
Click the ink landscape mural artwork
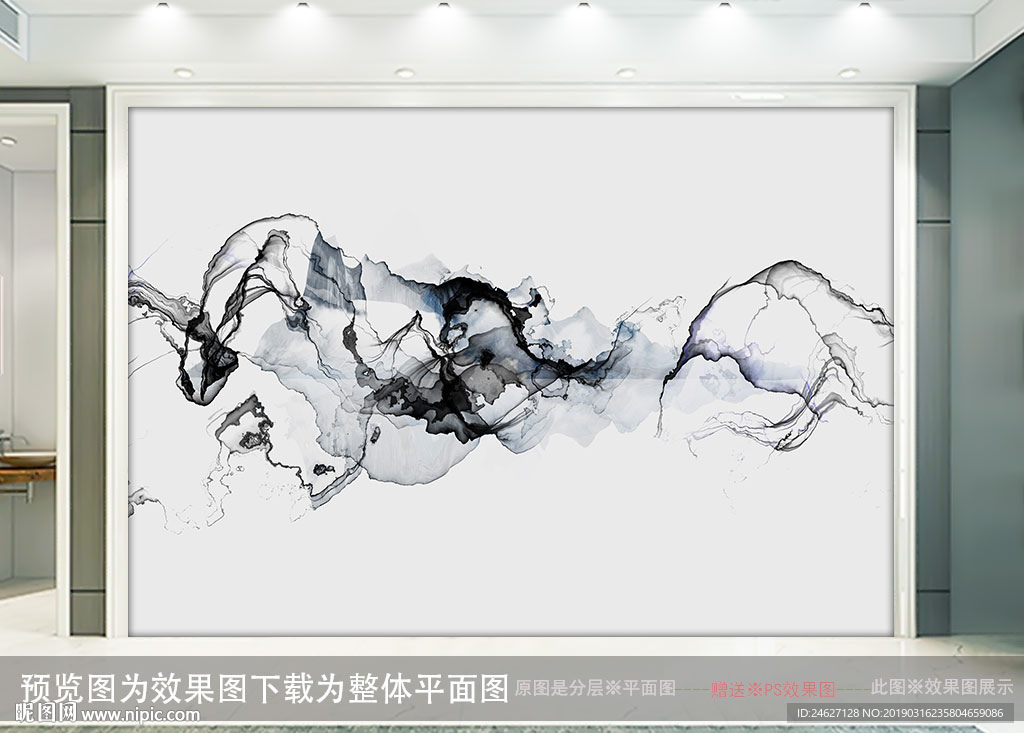[511, 371]
